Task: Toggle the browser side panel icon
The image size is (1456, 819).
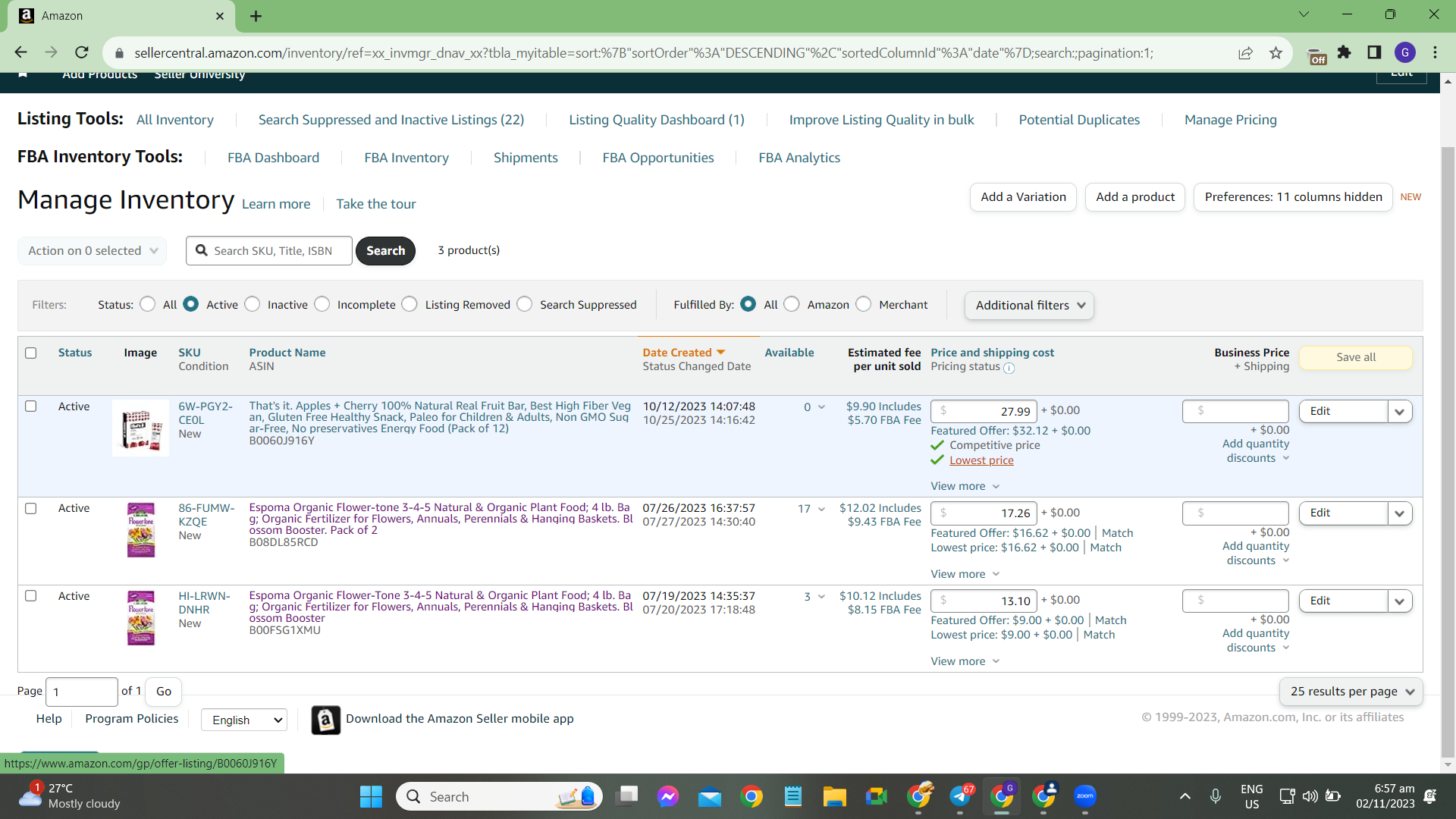Action: click(x=1374, y=52)
